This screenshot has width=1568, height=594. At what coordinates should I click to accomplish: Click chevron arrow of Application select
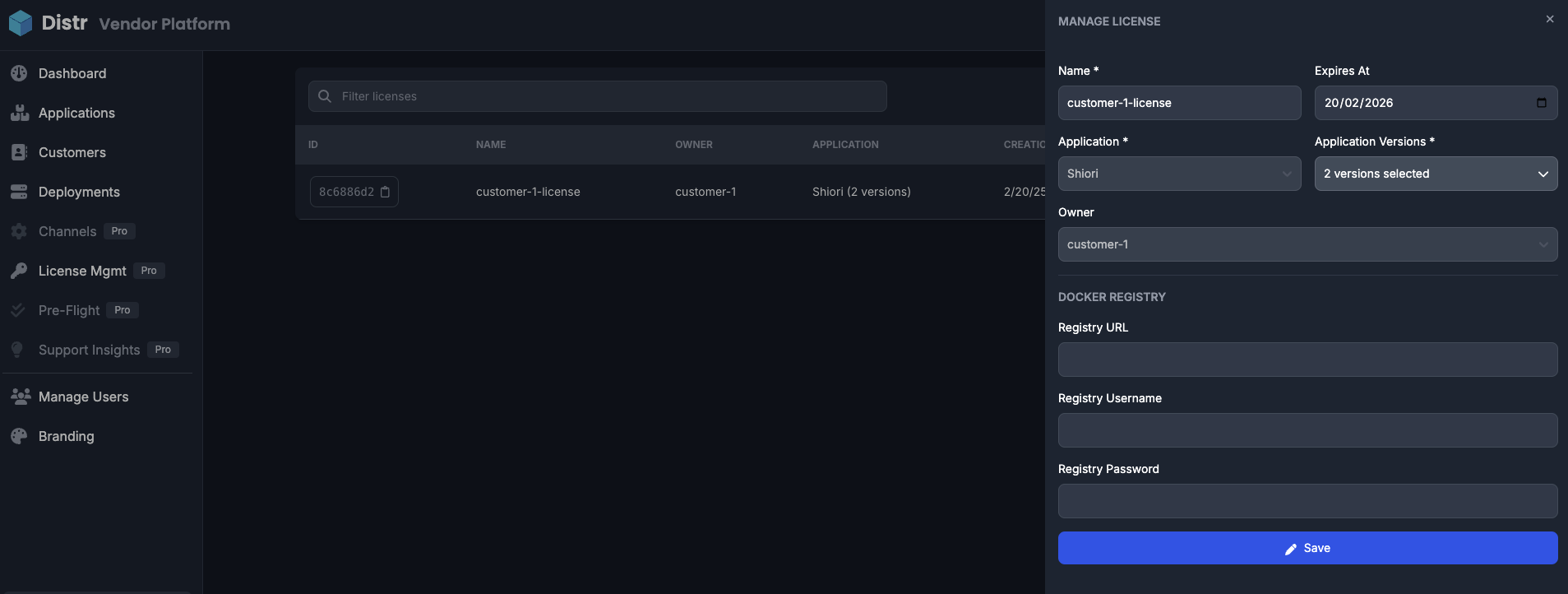(x=1287, y=174)
